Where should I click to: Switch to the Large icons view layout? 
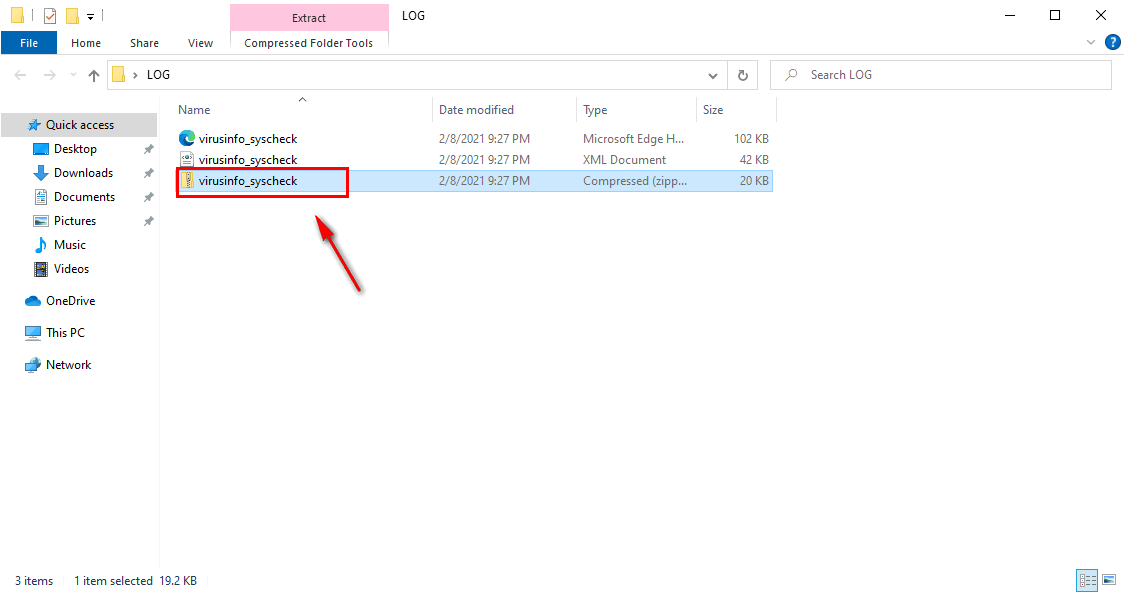click(1109, 580)
